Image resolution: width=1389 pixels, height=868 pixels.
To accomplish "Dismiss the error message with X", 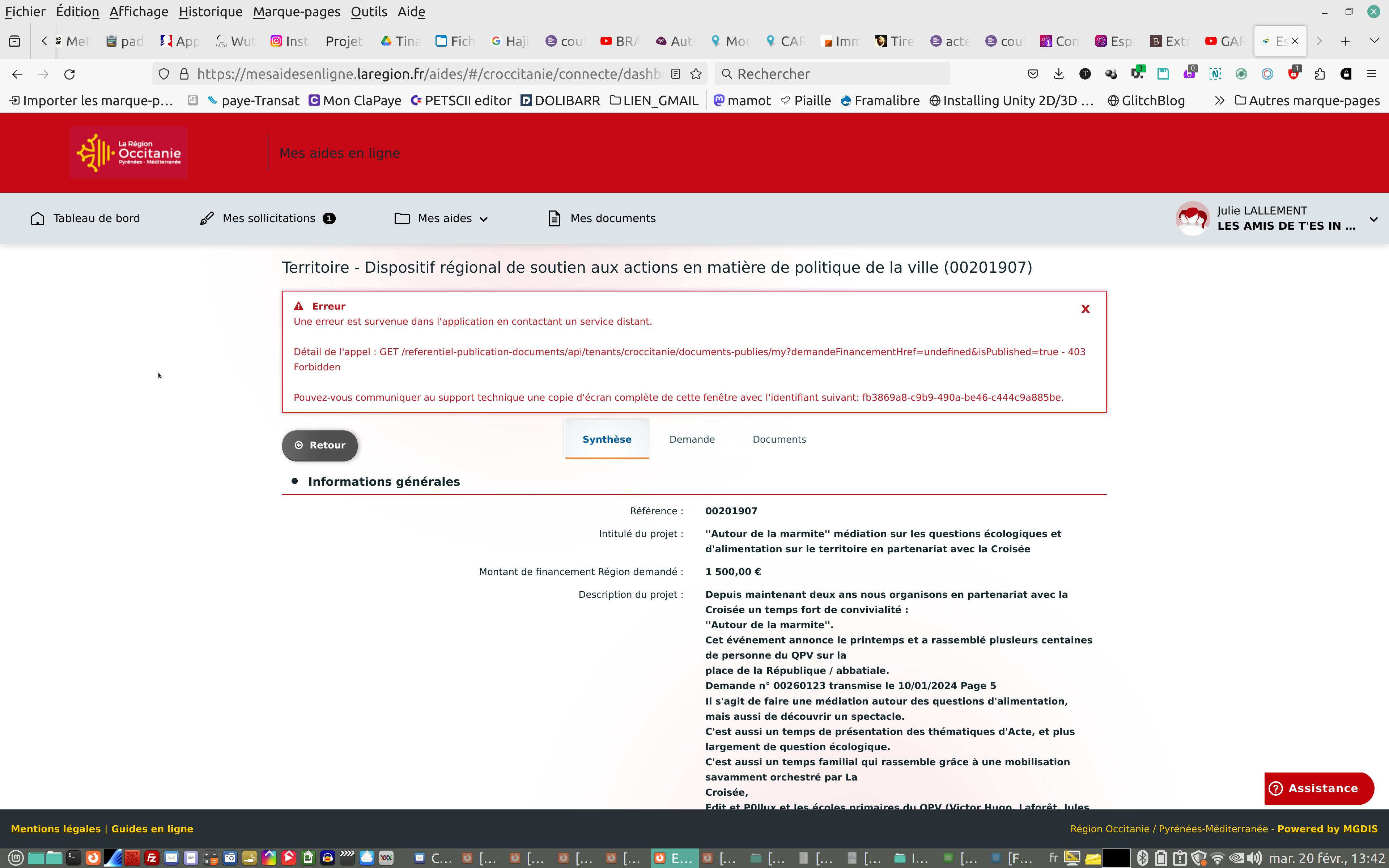I will point(1085,309).
